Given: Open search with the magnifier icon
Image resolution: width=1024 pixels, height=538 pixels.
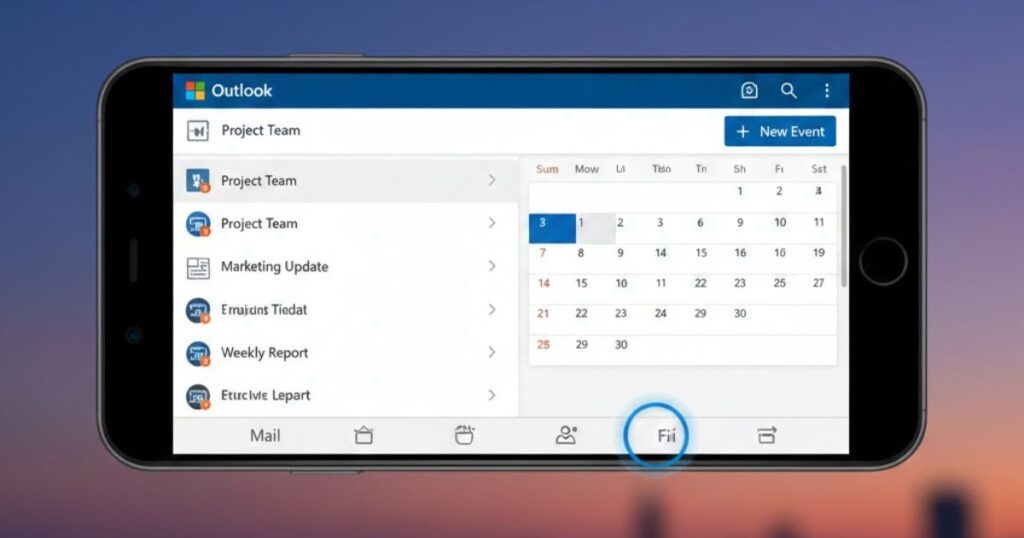Looking at the screenshot, I should coord(788,90).
